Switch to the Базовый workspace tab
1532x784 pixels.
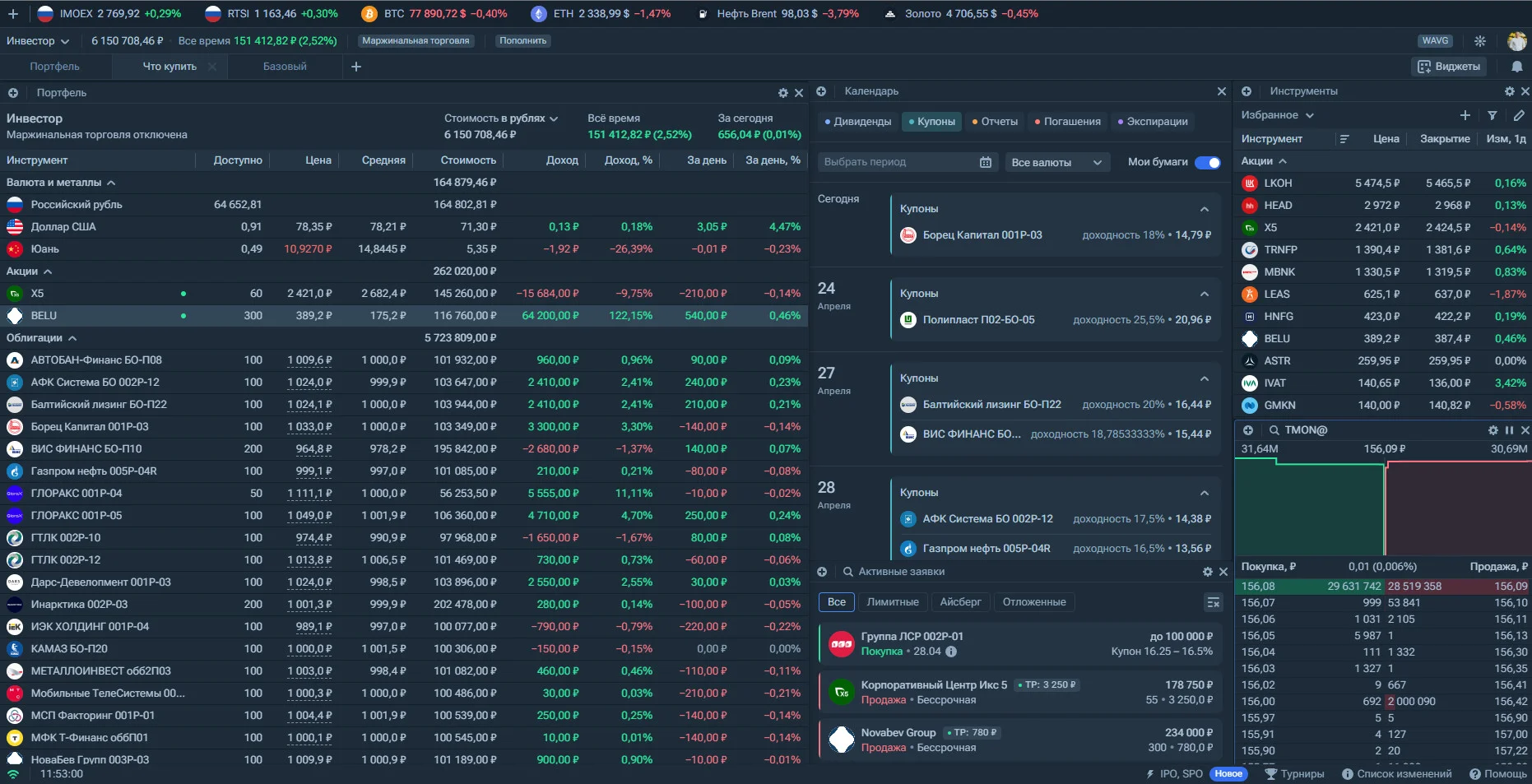pos(285,67)
